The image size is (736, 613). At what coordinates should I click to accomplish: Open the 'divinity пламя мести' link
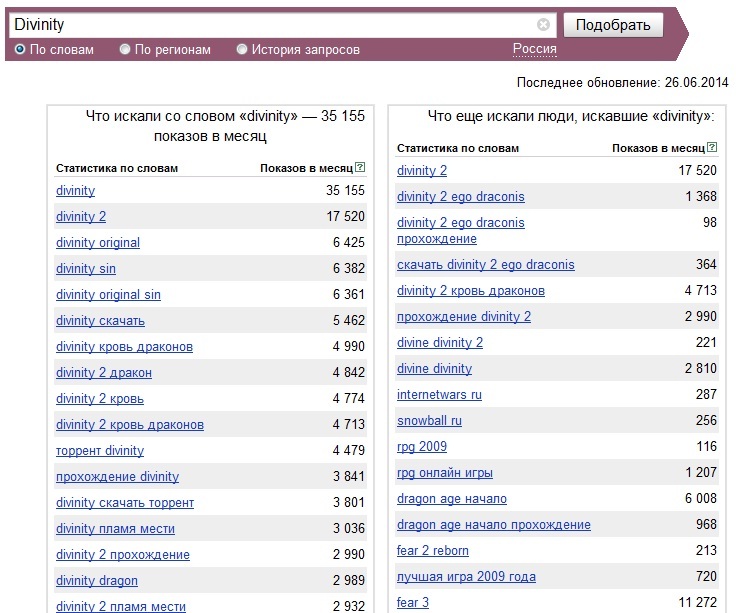115,529
